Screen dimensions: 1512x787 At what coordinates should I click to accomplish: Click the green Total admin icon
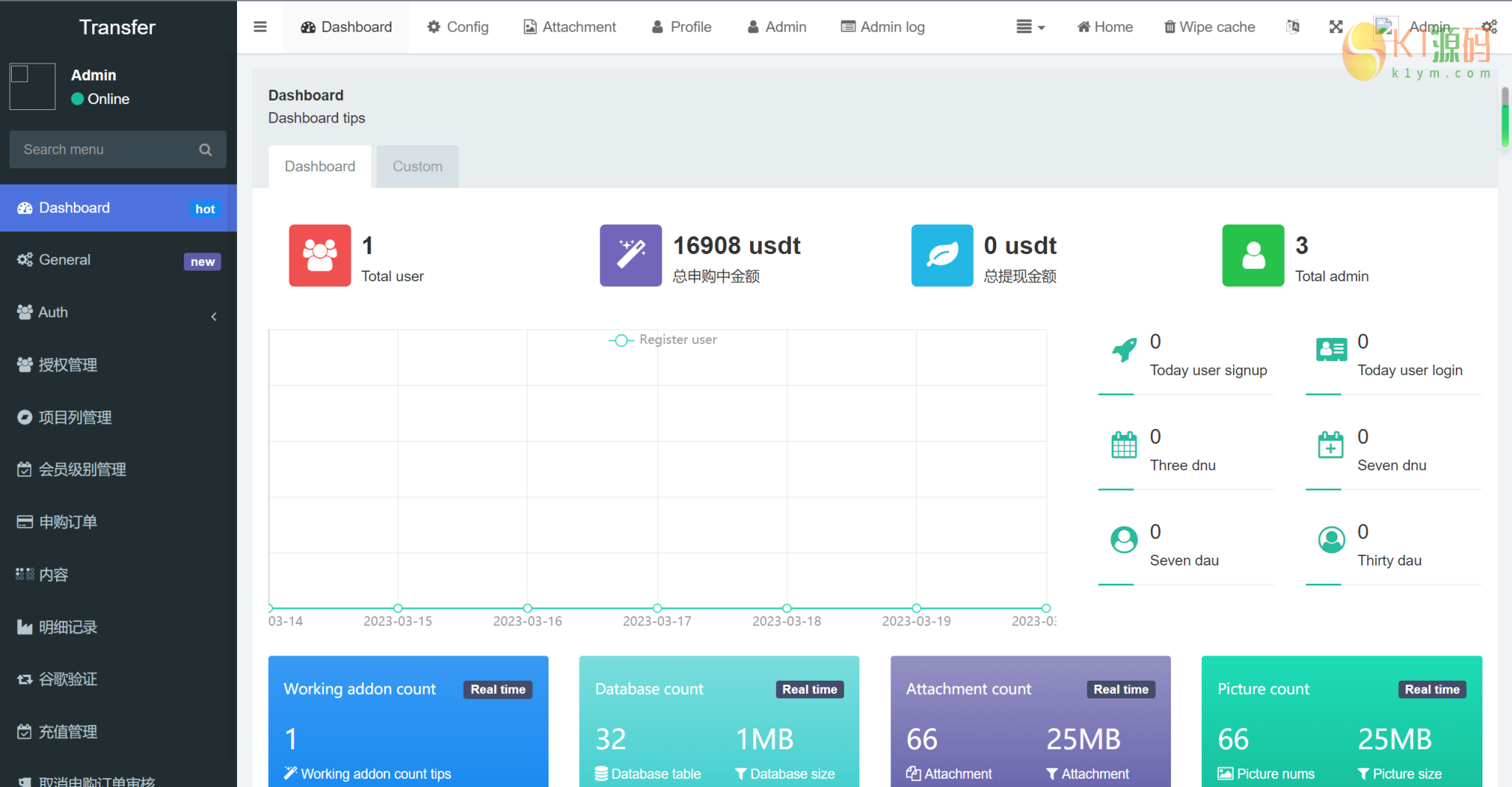tap(1253, 255)
